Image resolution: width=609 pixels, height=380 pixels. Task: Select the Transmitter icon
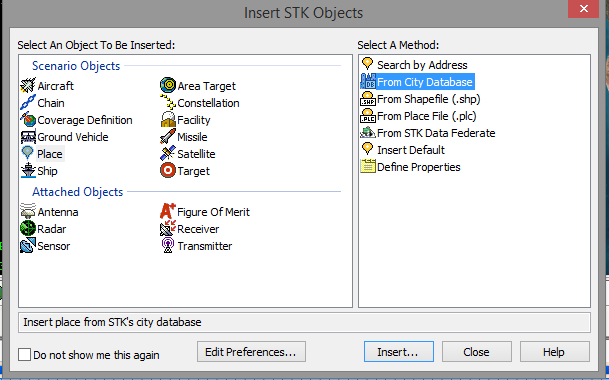pyautogui.click(x=168, y=246)
